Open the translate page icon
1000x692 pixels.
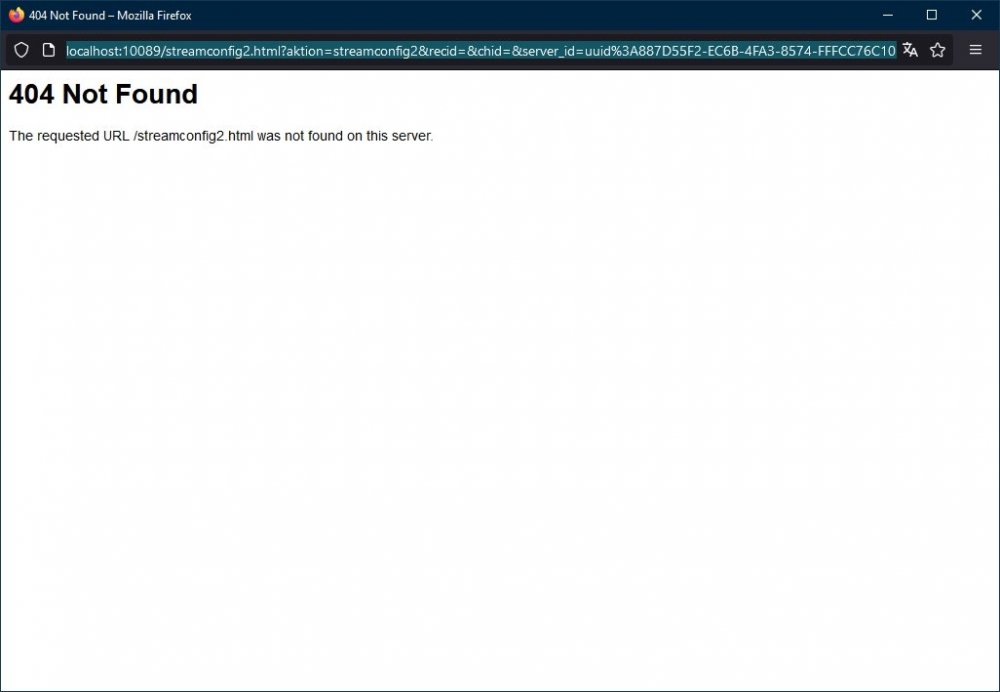click(x=910, y=50)
